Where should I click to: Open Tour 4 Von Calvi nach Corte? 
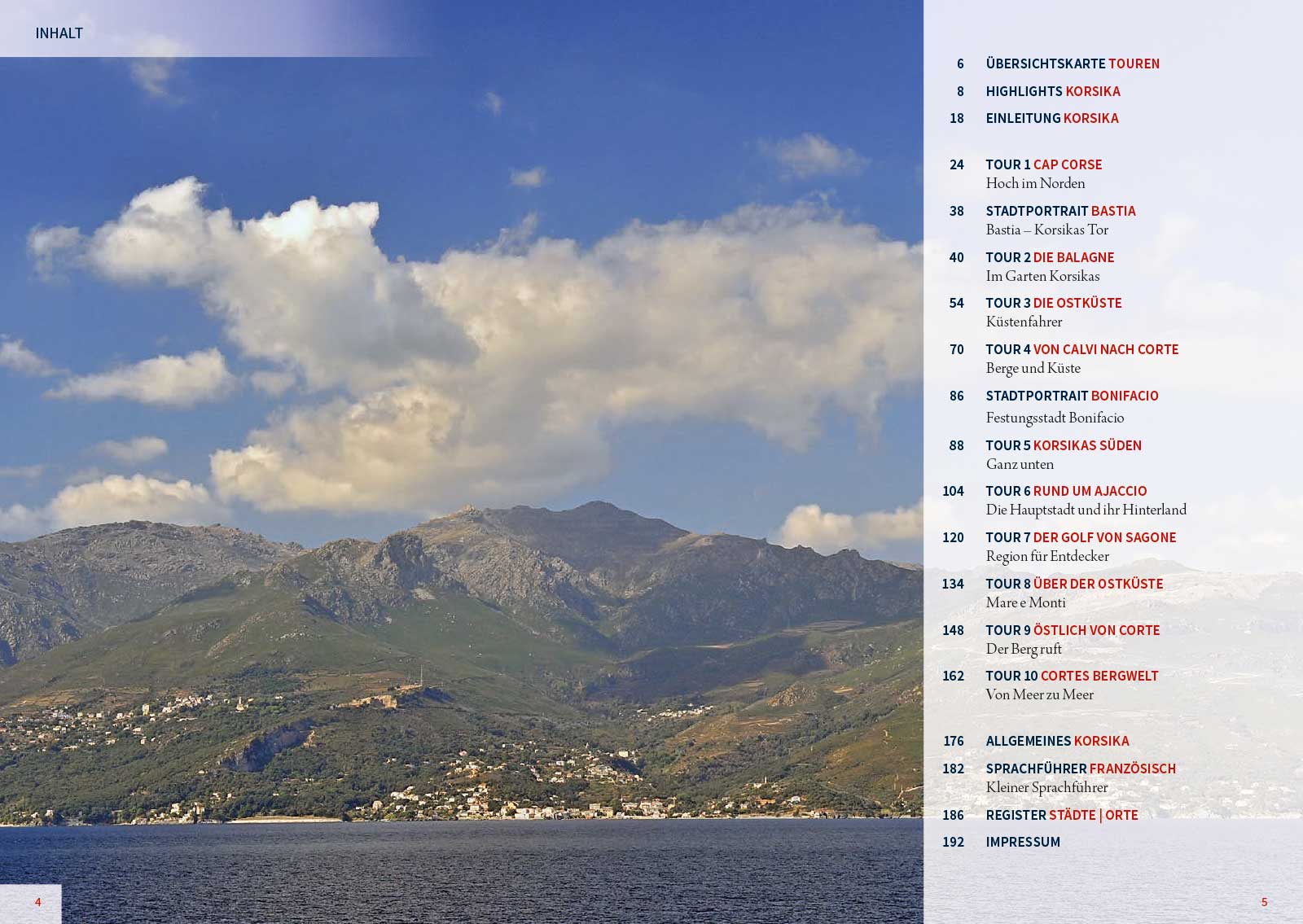click(x=1081, y=349)
